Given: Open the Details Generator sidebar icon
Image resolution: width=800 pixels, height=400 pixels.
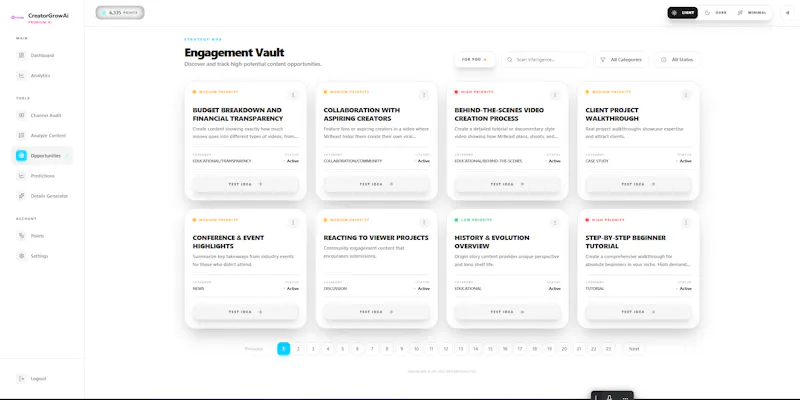Looking at the screenshot, I should click(x=21, y=196).
